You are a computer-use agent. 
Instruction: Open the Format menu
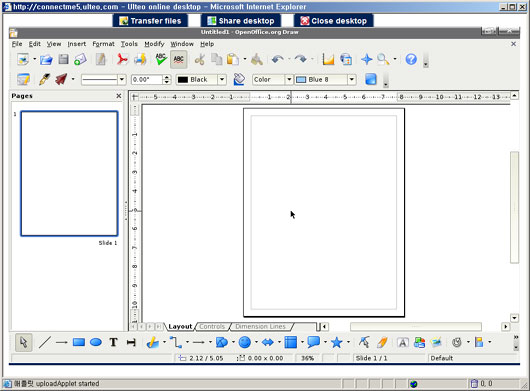click(x=103, y=44)
